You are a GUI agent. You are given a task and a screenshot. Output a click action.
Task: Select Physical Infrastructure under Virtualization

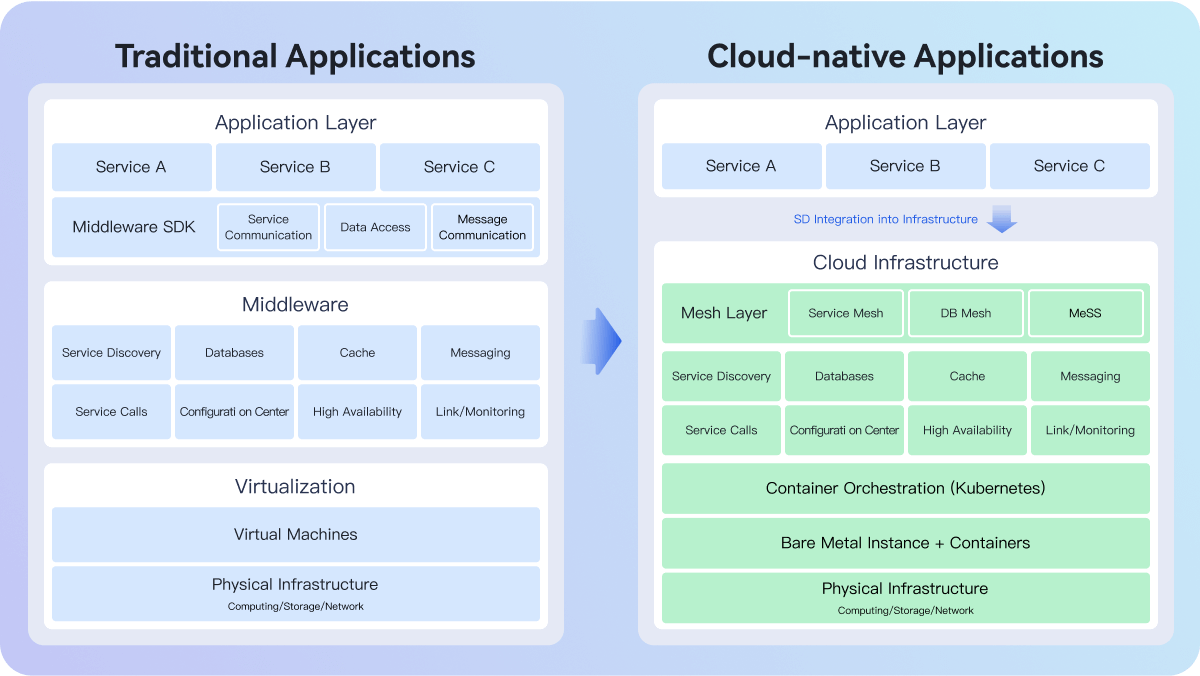(296, 594)
